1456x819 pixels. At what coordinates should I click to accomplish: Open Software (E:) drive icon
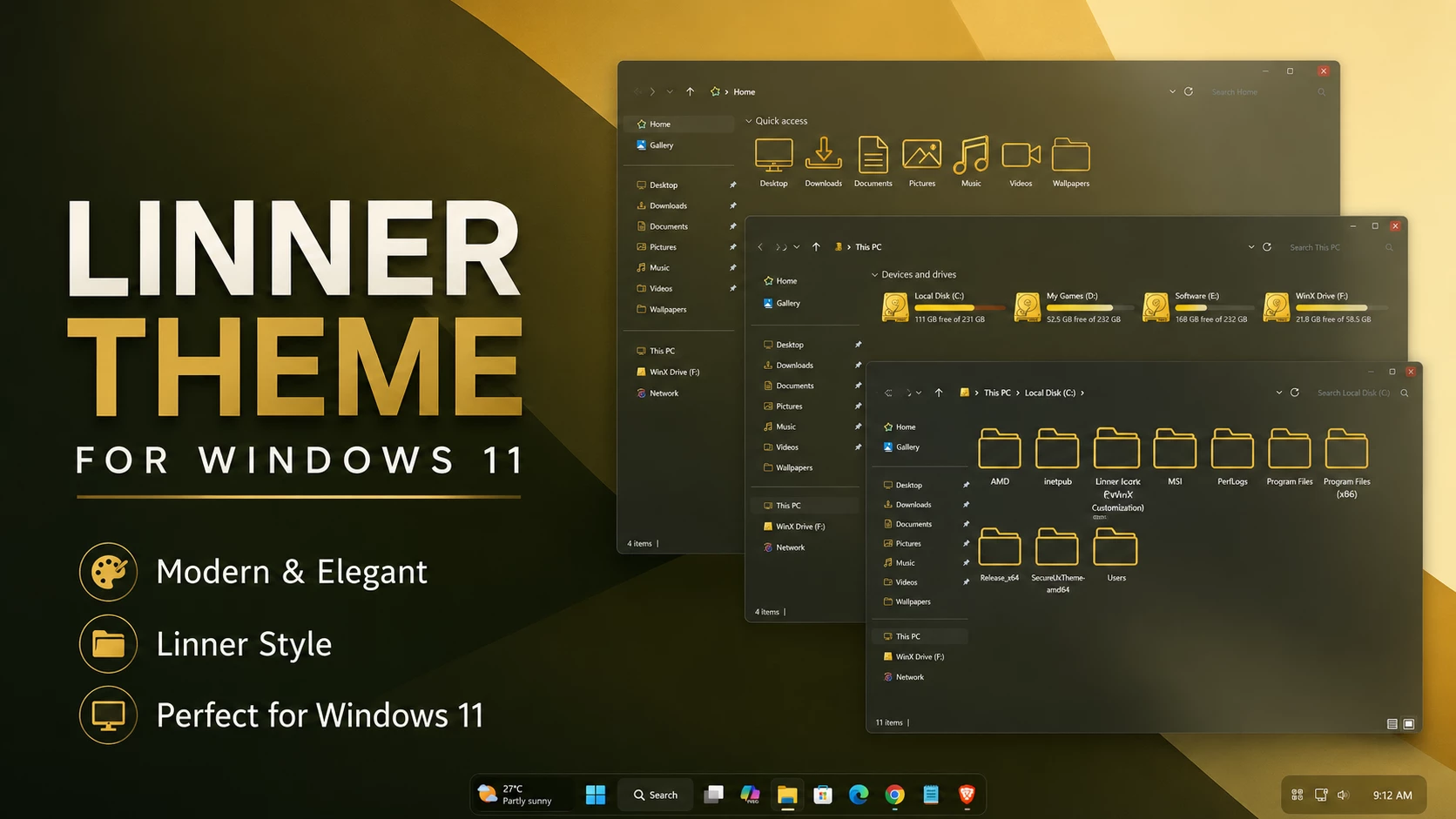click(x=1156, y=307)
